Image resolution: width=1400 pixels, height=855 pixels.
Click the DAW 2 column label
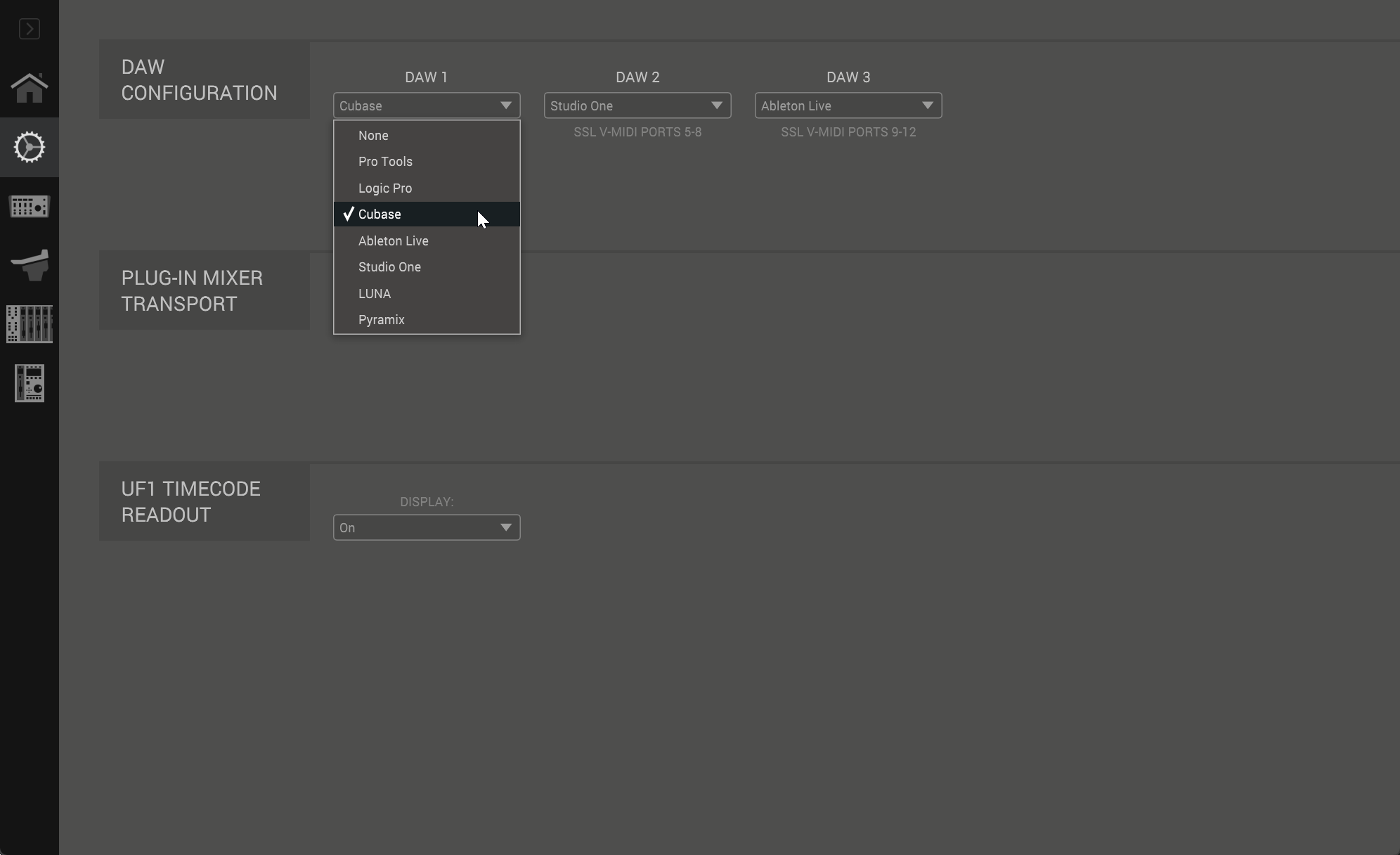tap(637, 77)
